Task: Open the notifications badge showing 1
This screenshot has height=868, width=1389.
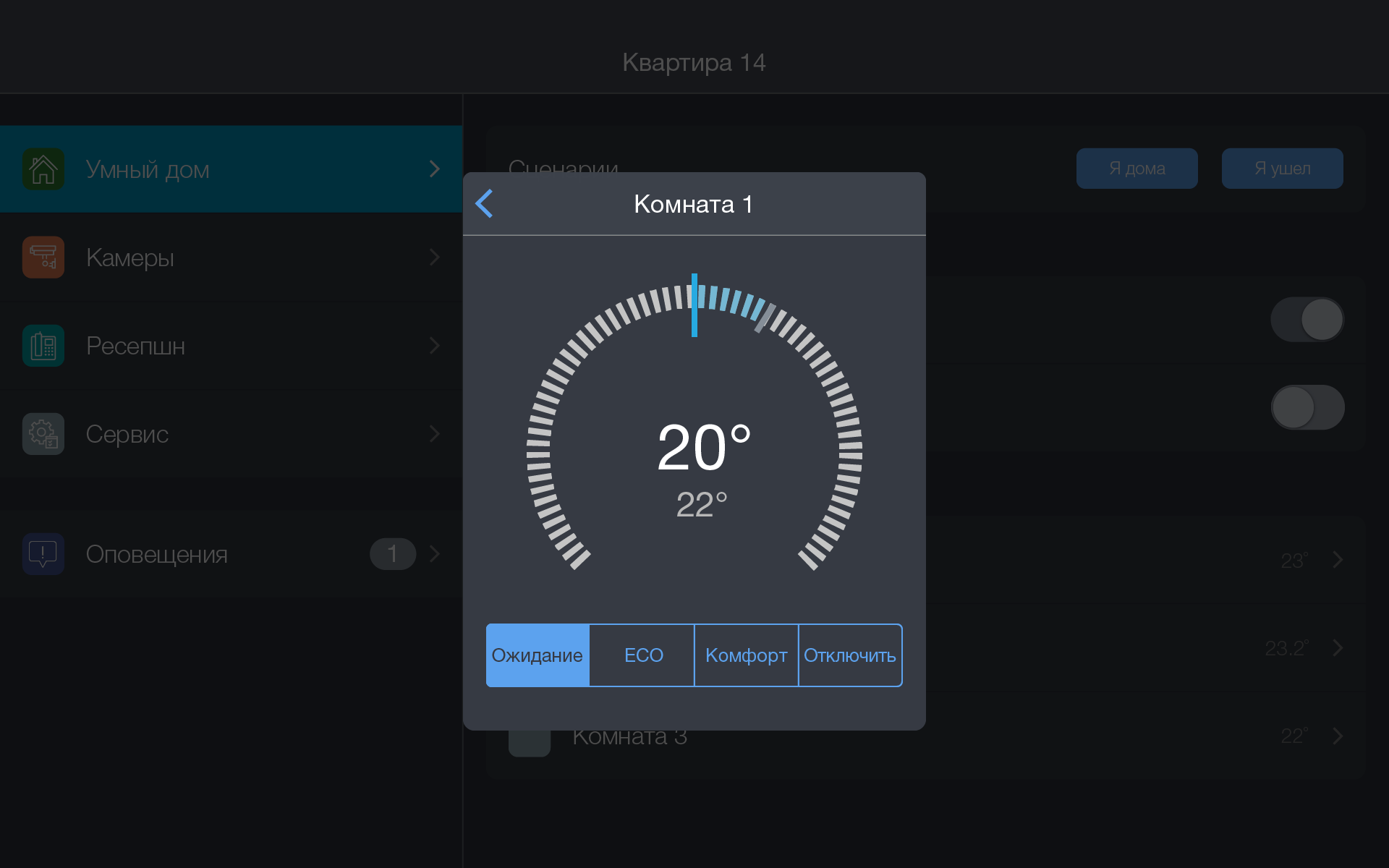Action: 392,554
